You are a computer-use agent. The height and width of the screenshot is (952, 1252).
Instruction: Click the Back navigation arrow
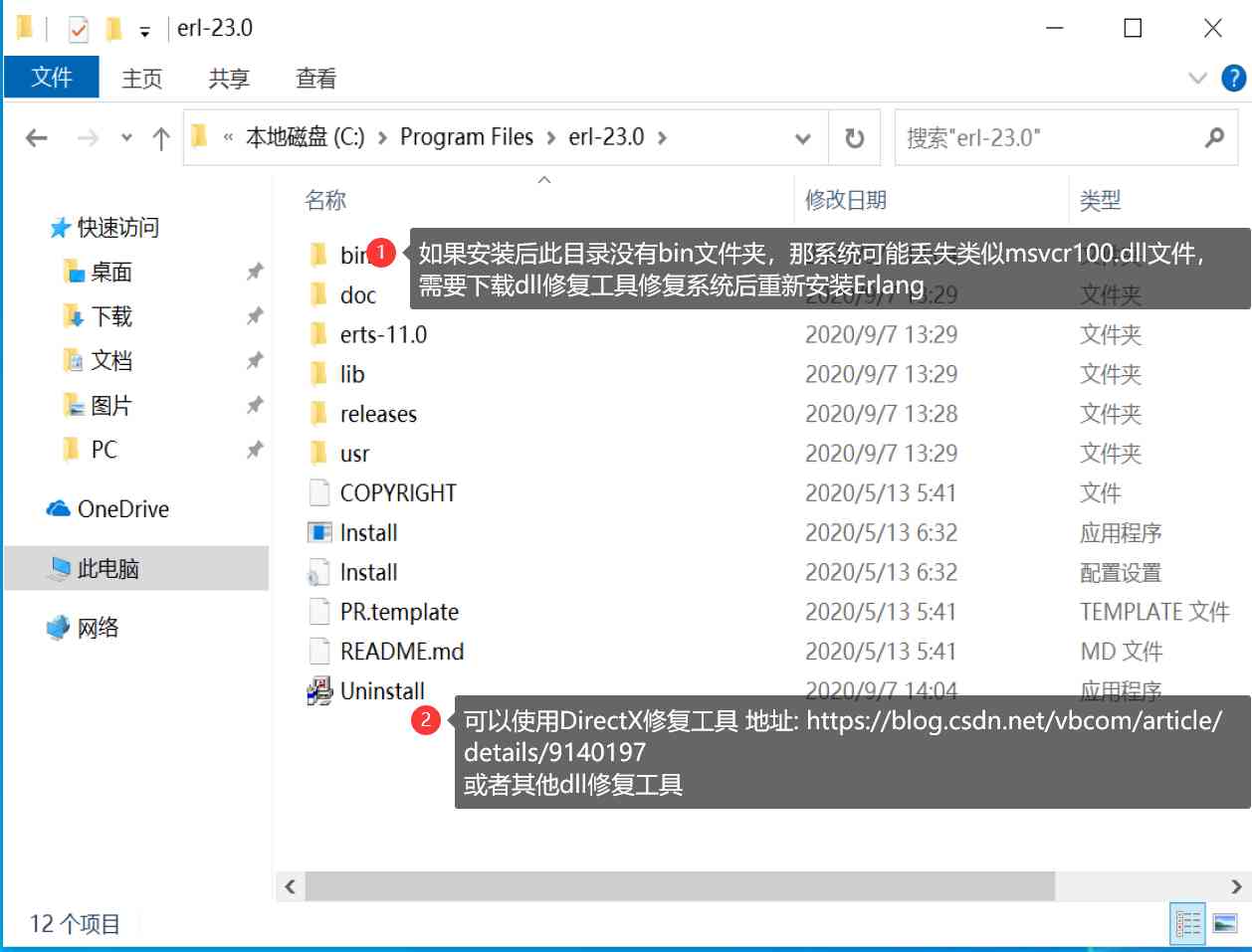click(x=37, y=138)
